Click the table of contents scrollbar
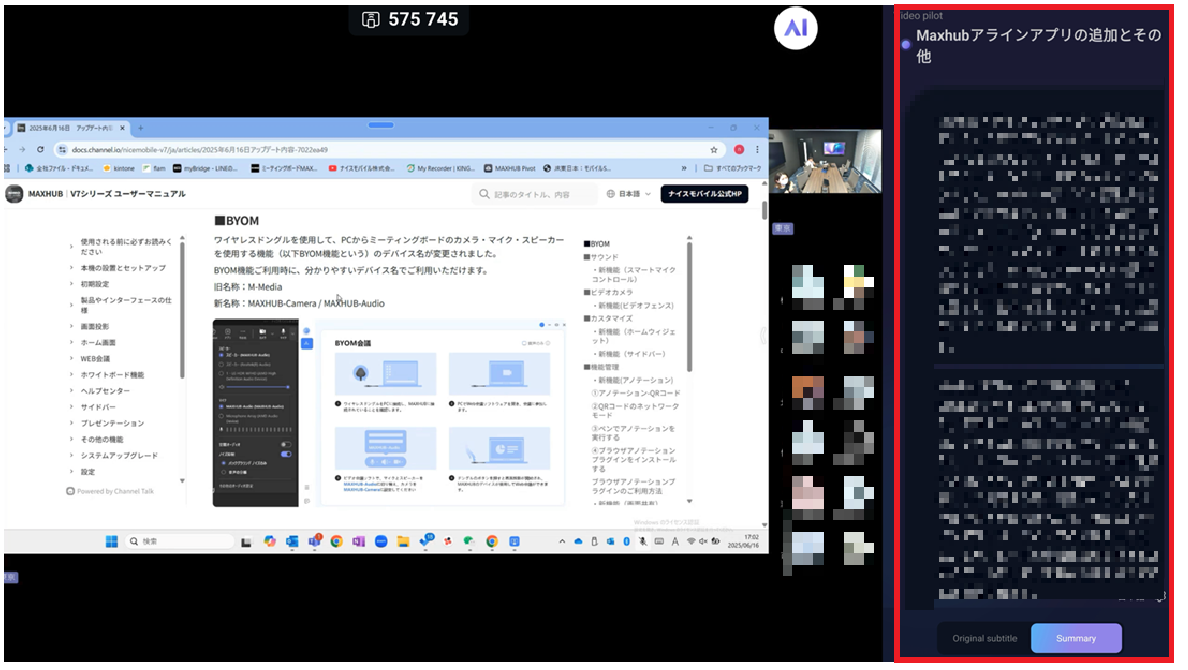 pos(689,307)
